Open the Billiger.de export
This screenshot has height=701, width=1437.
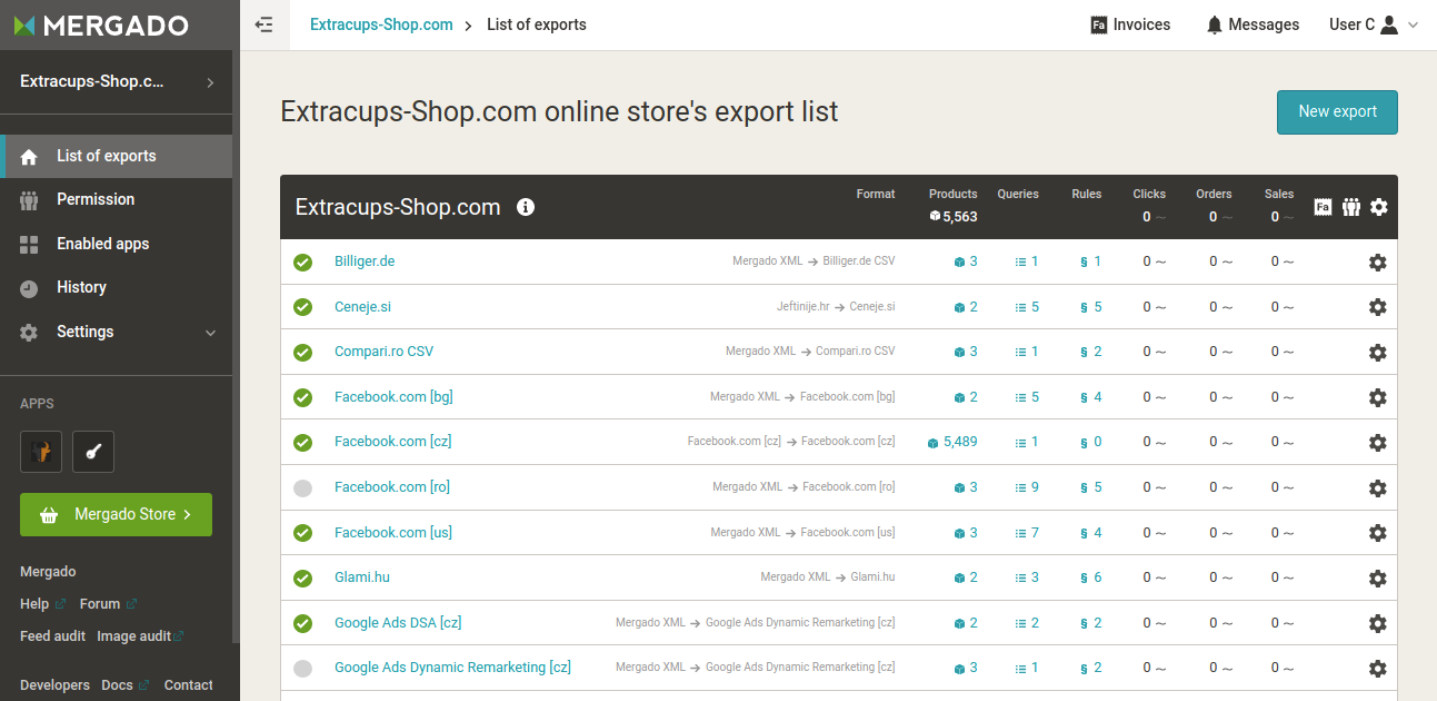pyautogui.click(x=364, y=261)
